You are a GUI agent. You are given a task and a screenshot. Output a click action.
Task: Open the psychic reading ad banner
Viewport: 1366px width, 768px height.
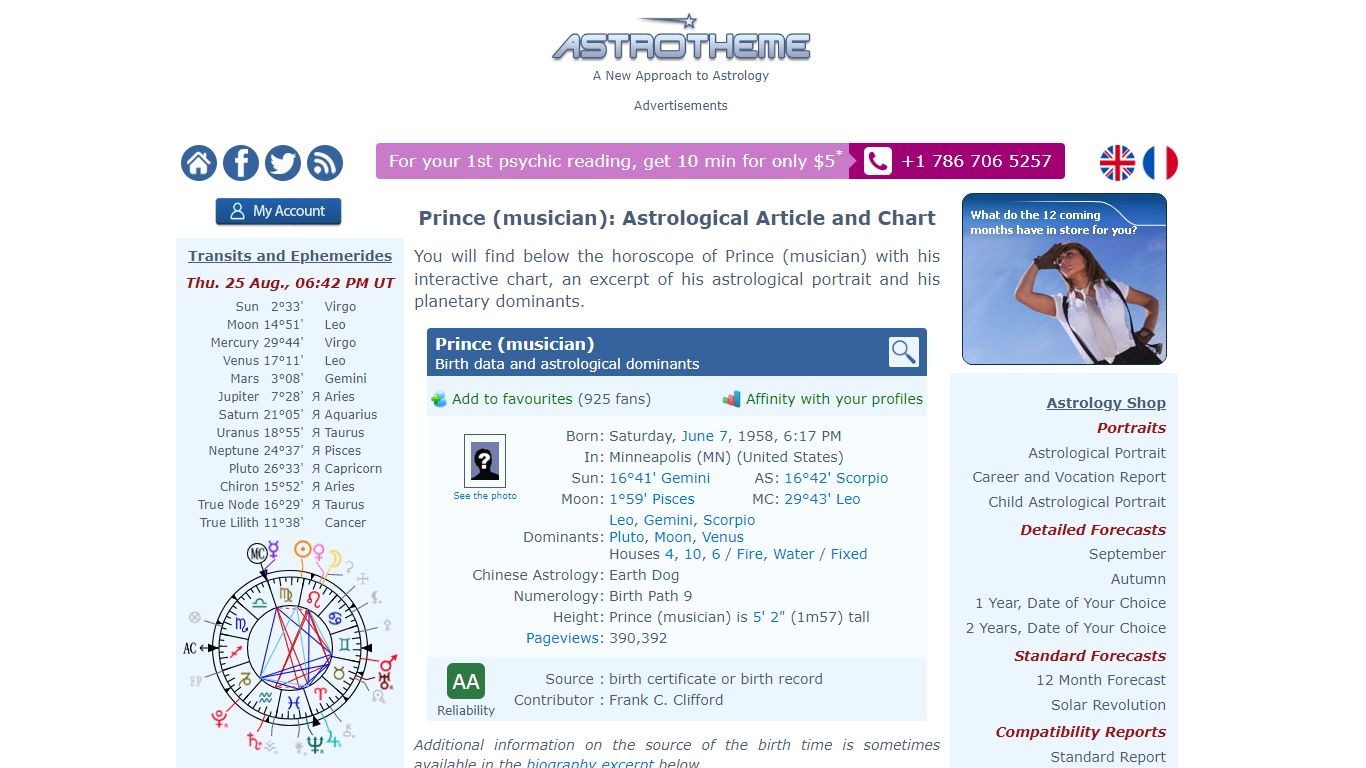[x=720, y=161]
